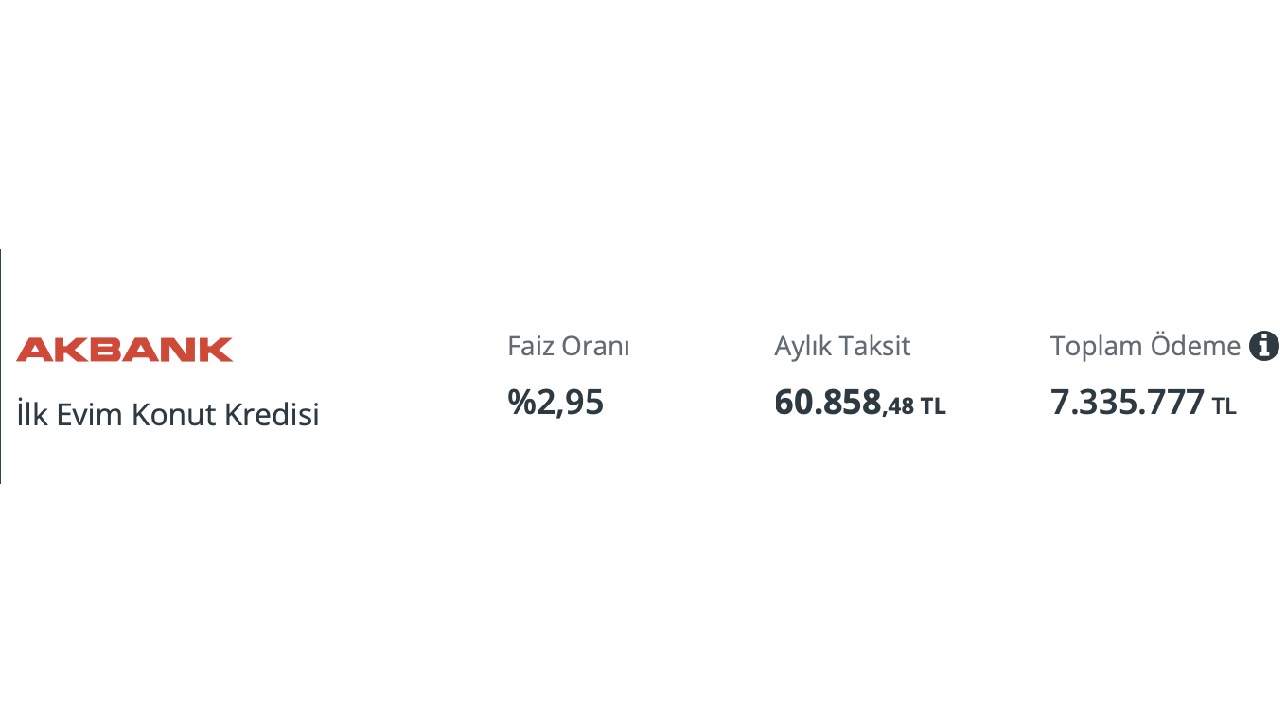Image resolution: width=1280 pixels, height=720 pixels.
Task: Open the red AKBANK logo
Action: pos(125,349)
